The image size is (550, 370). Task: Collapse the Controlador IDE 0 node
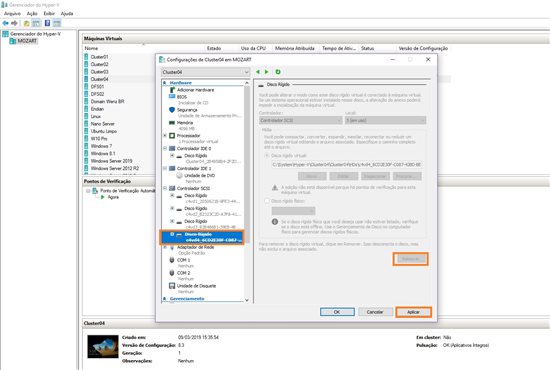(165, 148)
